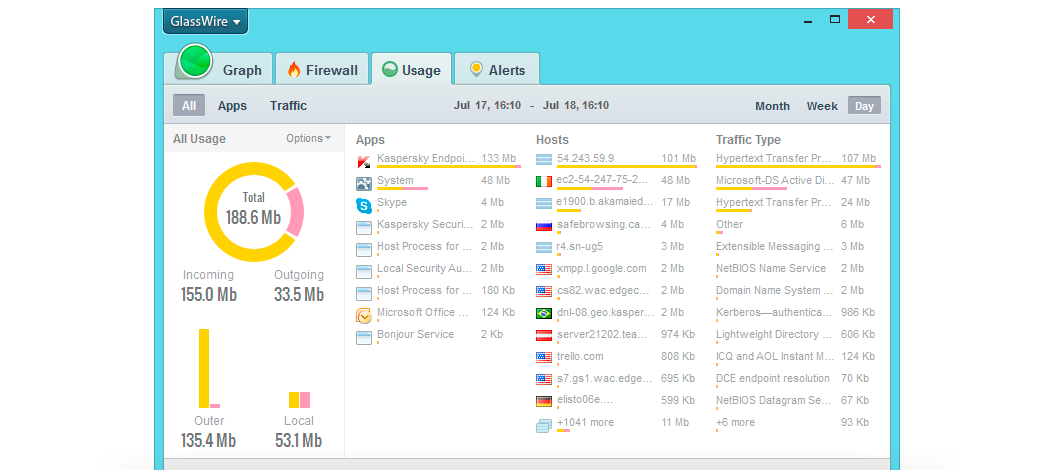This screenshot has height=470, width=1055.
Task: Click the usage bar under the System app
Action: [x=402, y=188]
